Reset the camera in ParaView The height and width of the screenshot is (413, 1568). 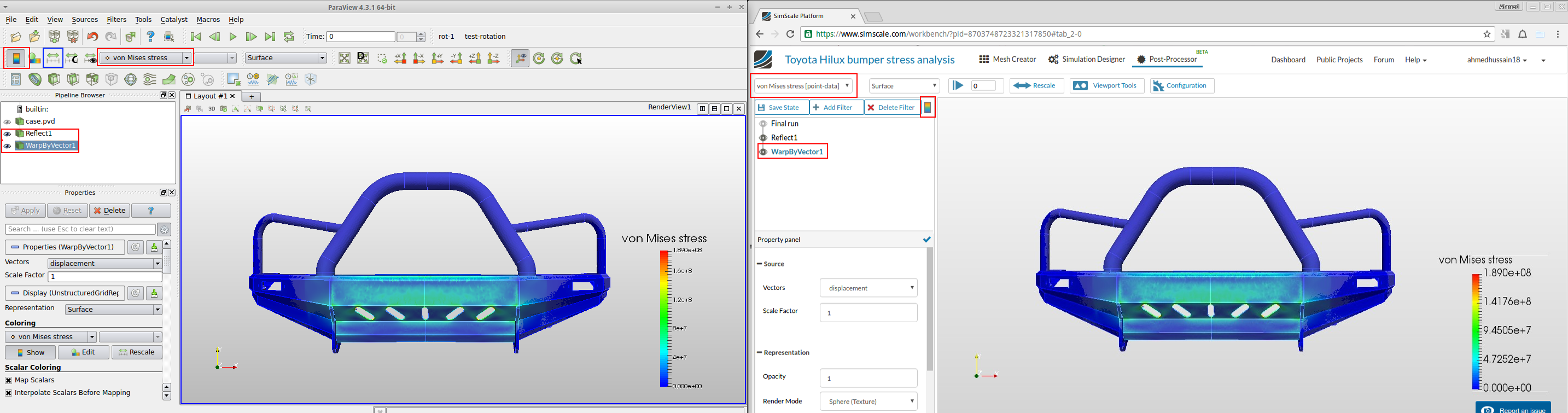345,59
